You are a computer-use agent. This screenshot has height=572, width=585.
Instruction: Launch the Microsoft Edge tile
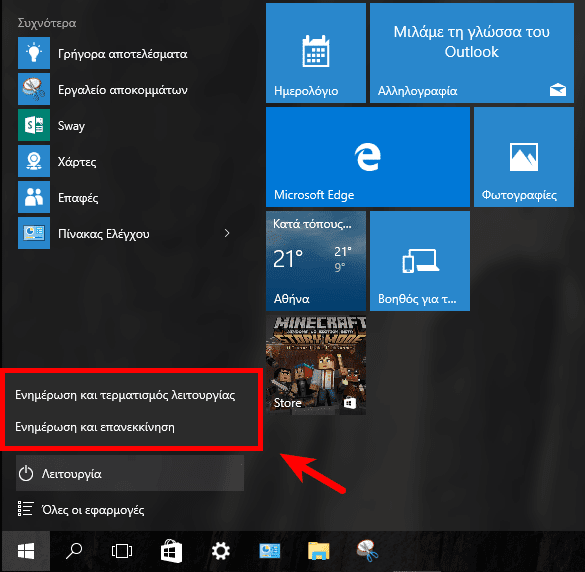(367, 157)
